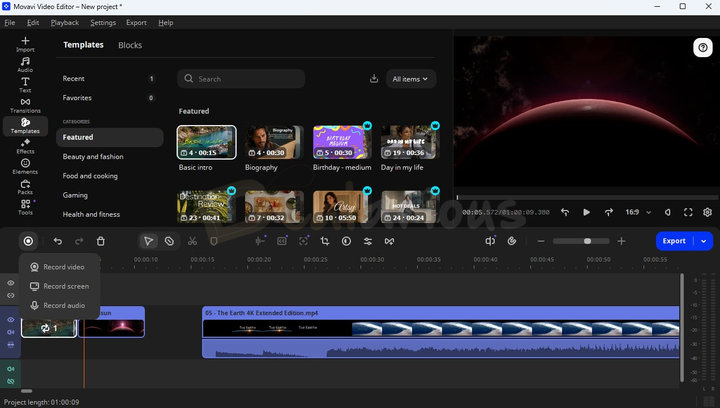Zoom out timeline with minus button

541,241
